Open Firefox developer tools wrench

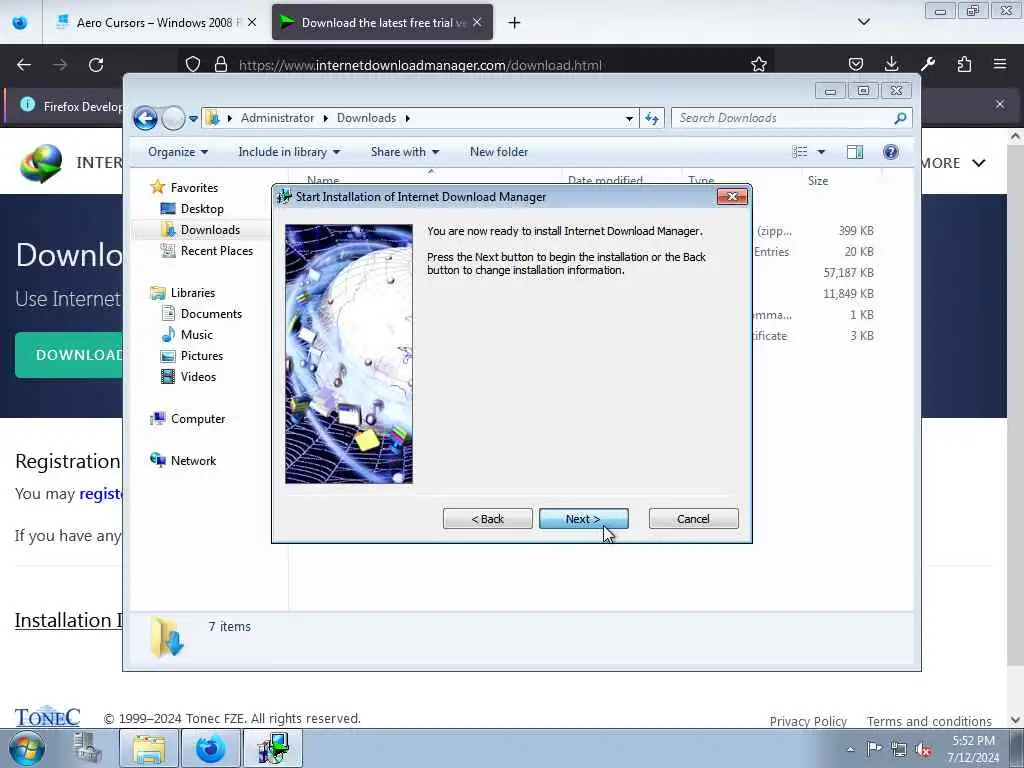(927, 65)
